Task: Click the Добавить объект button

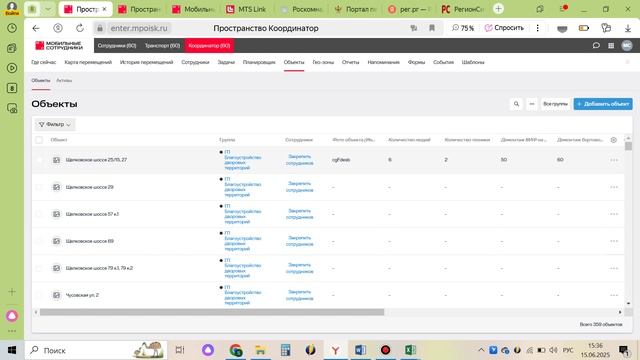Action: (603, 104)
